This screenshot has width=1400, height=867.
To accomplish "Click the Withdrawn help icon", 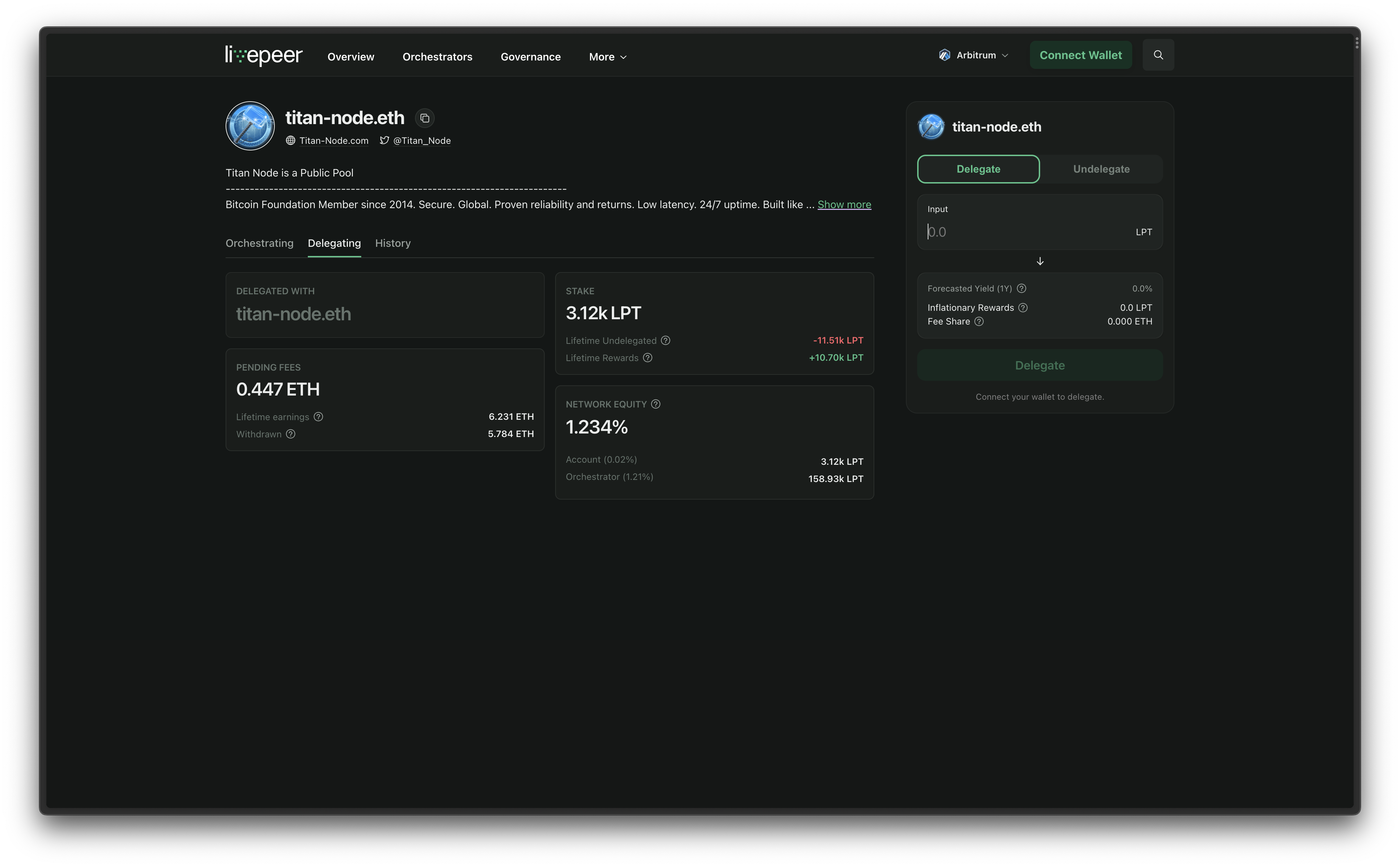I will (x=291, y=434).
